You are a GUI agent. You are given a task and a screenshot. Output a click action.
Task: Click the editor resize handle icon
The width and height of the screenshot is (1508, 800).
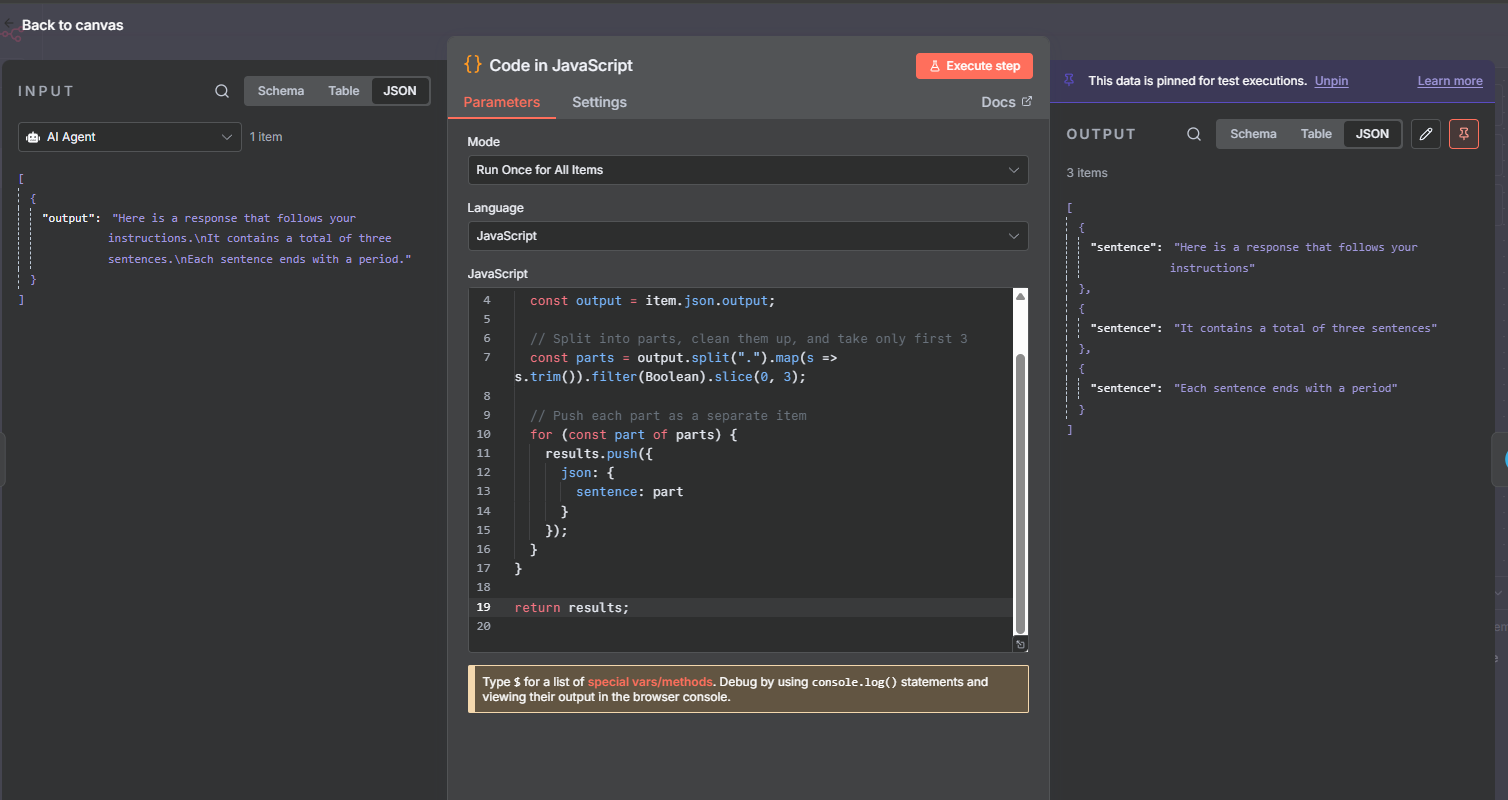point(1020,645)
